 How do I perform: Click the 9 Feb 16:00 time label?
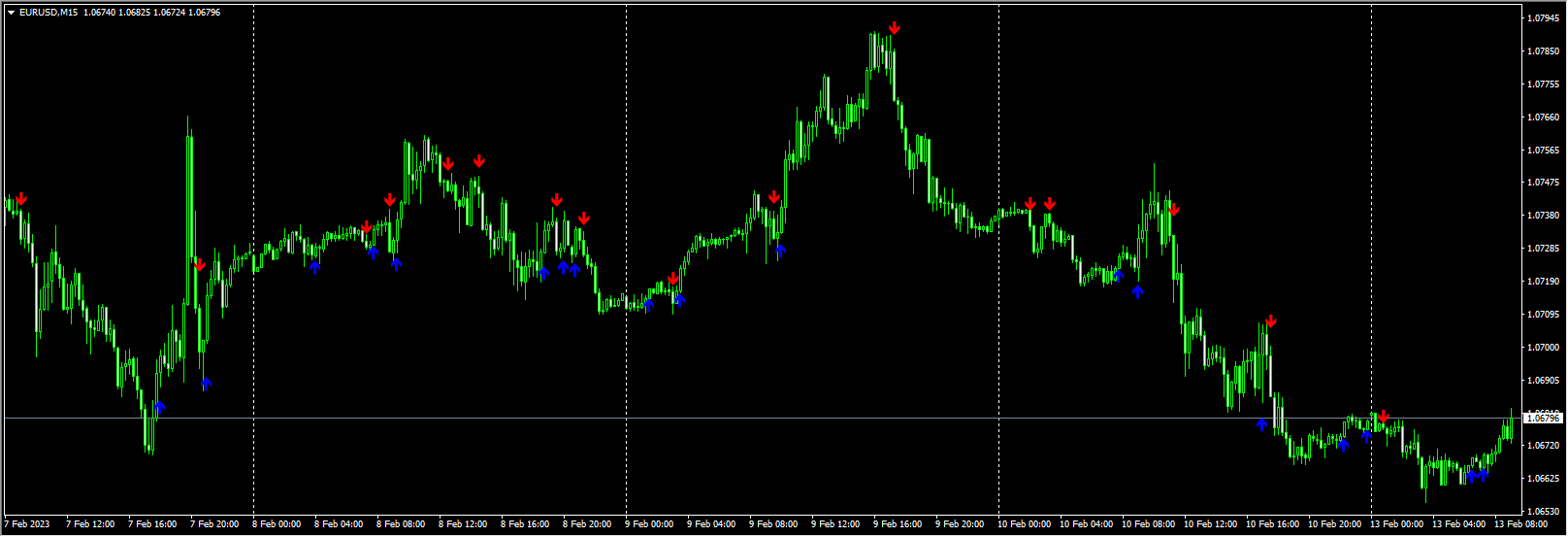[x=898, y=524]
